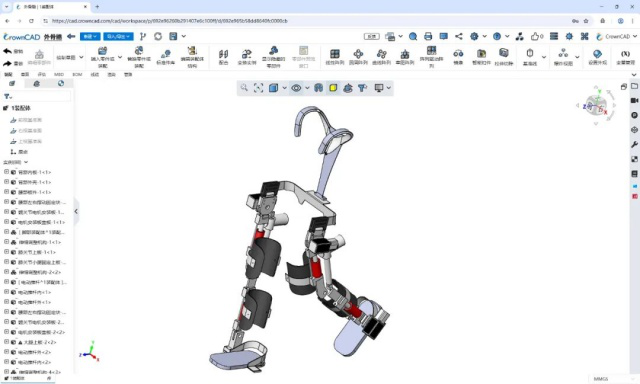Toggle the eye visibility button in view toolbar

pyautogui.click(x=296, y=88)
